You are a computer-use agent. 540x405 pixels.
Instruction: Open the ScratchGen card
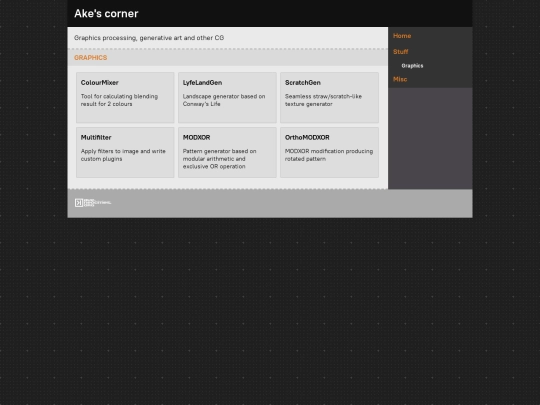(329, 97)
